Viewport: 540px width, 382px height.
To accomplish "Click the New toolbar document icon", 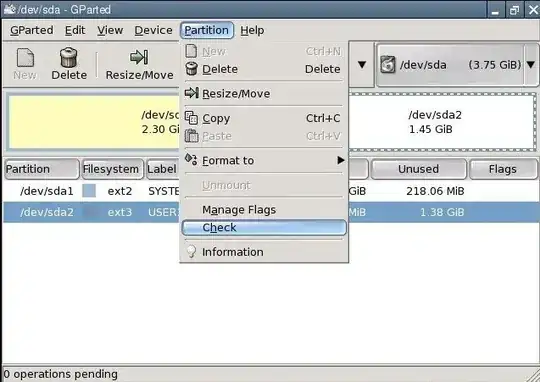I will click(x=25, y=58).
